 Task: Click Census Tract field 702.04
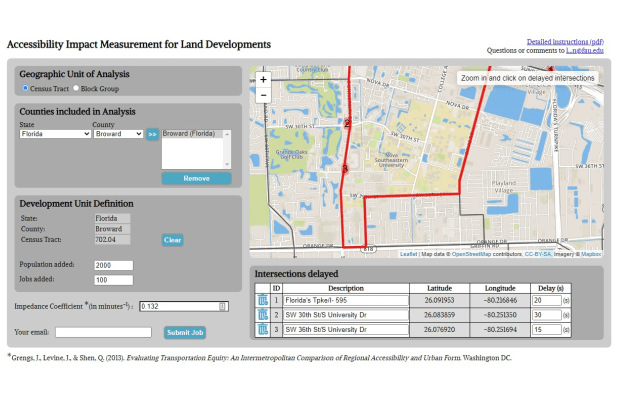click(112, 240)
